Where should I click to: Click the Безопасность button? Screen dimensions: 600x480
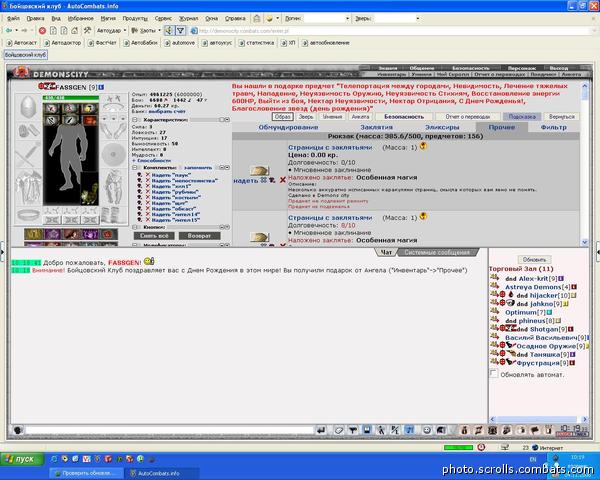404,116
